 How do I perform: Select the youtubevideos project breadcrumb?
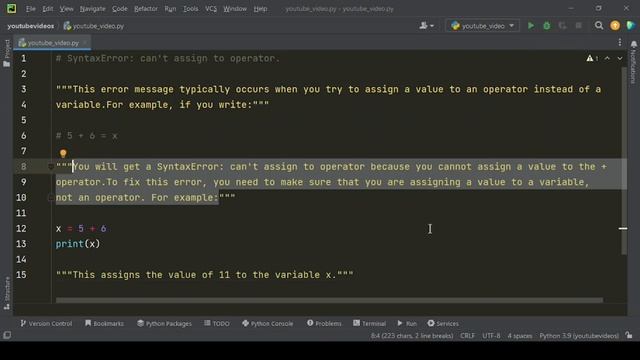[x=31, y=26]
